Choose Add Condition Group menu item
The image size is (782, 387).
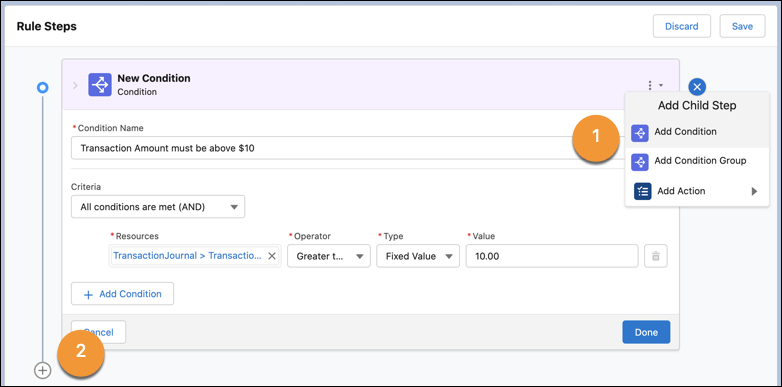click(697, 161)
